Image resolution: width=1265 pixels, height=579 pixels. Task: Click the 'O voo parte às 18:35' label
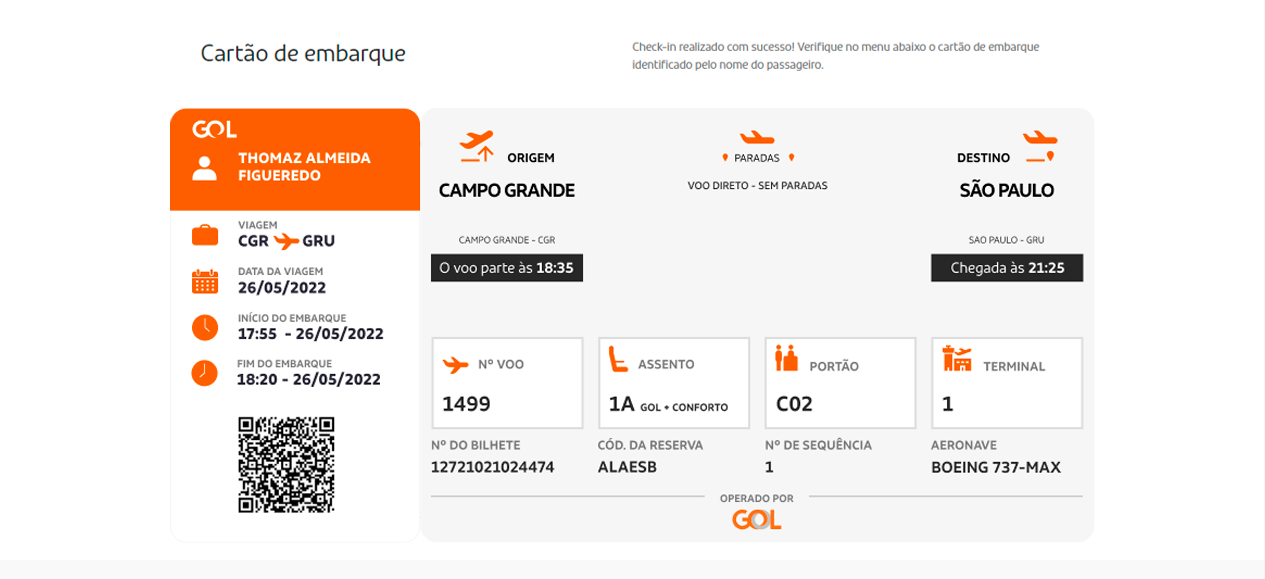click(507, 268)
